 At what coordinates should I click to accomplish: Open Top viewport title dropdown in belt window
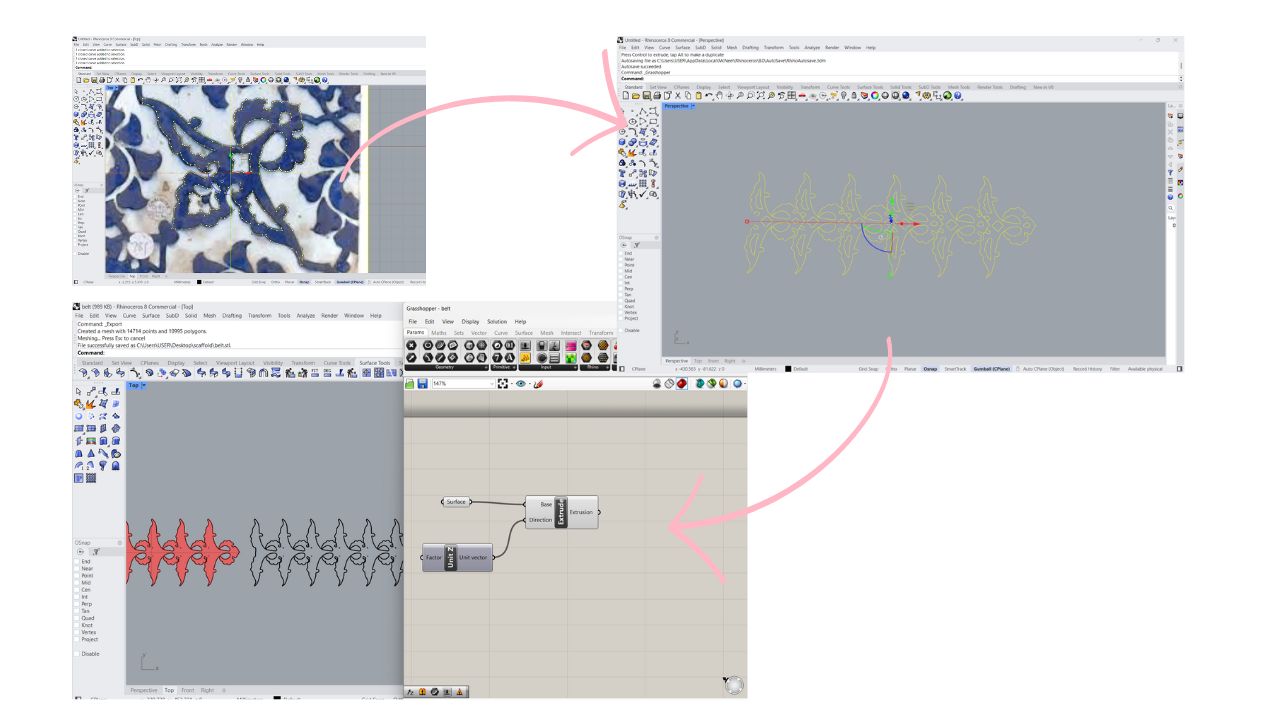click(144, 385)
